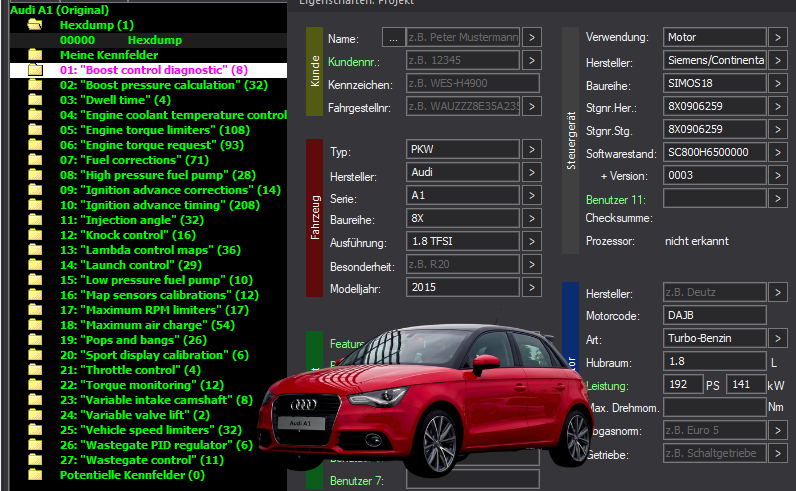Click folder icon of Ignition advance timing

click(x=35, y=205)
